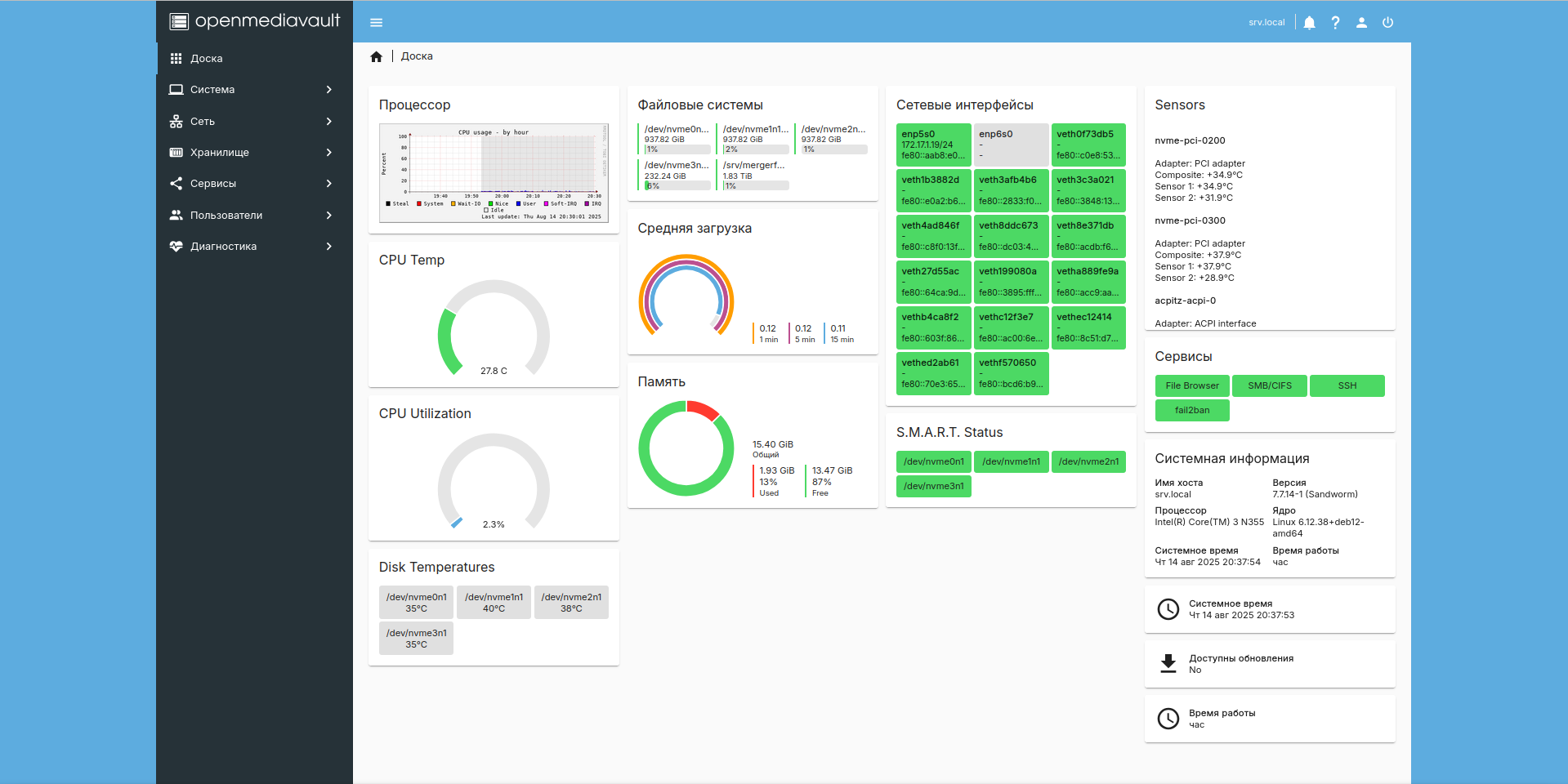Click the CPU usage by hour graph
Screen dimensions: 1568x784
pyautogui.click(x=494, y=172)
